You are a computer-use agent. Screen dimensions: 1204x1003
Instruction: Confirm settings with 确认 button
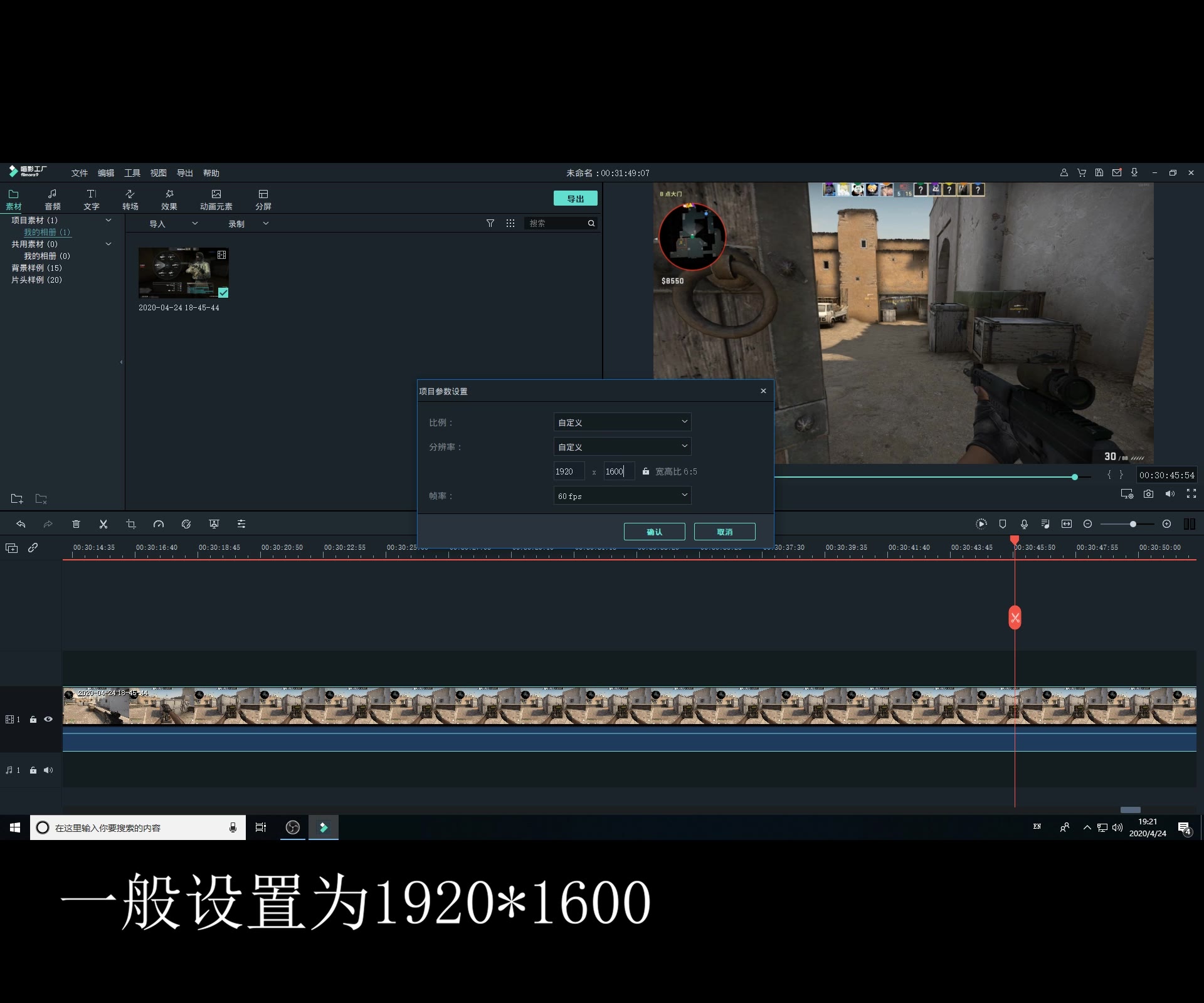click(x=655, y=532)
